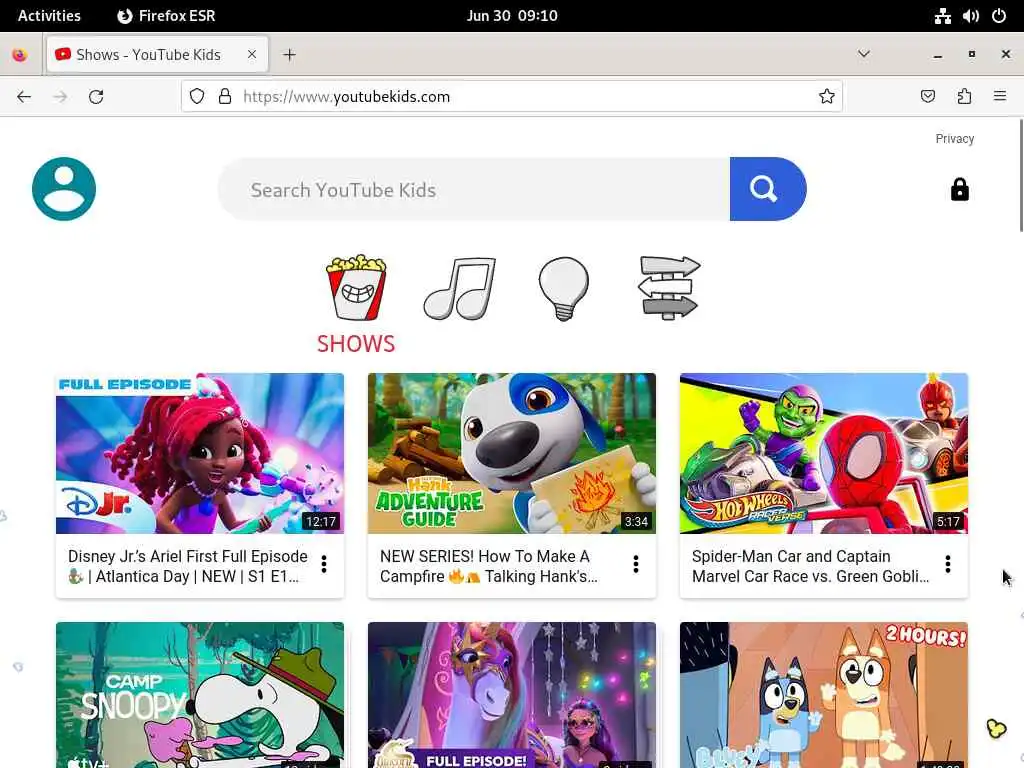
Task: Go back with the browser back arrow
Action: point(24,97)
